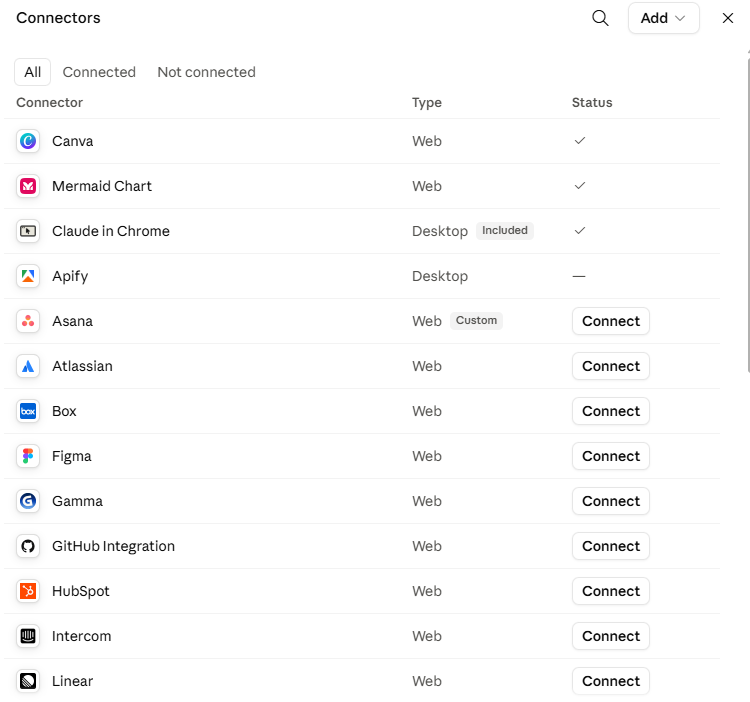Click the Mermaid Chart logo icon
Image resolution: width=750 pixels, height=702 pixels.
click(x=28, y=186)
